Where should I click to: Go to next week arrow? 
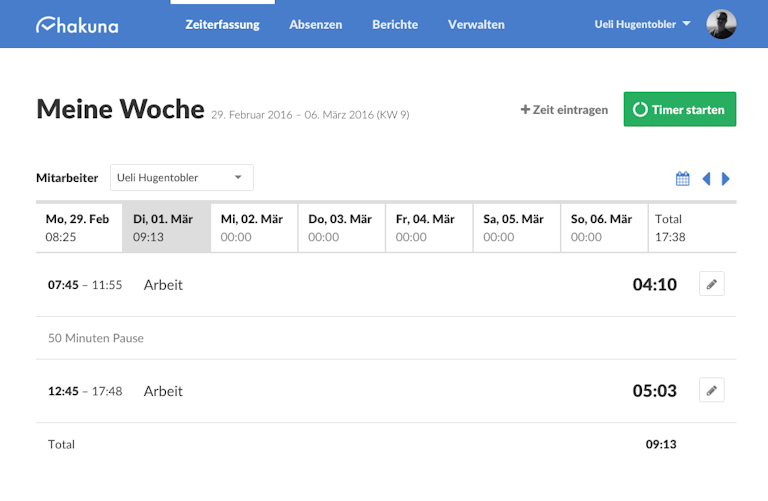click(725, 179)
